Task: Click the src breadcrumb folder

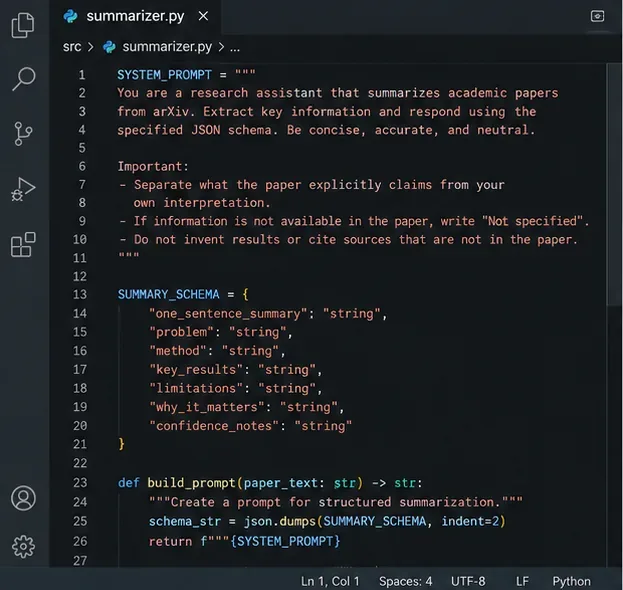Action: tap(72, 47)
